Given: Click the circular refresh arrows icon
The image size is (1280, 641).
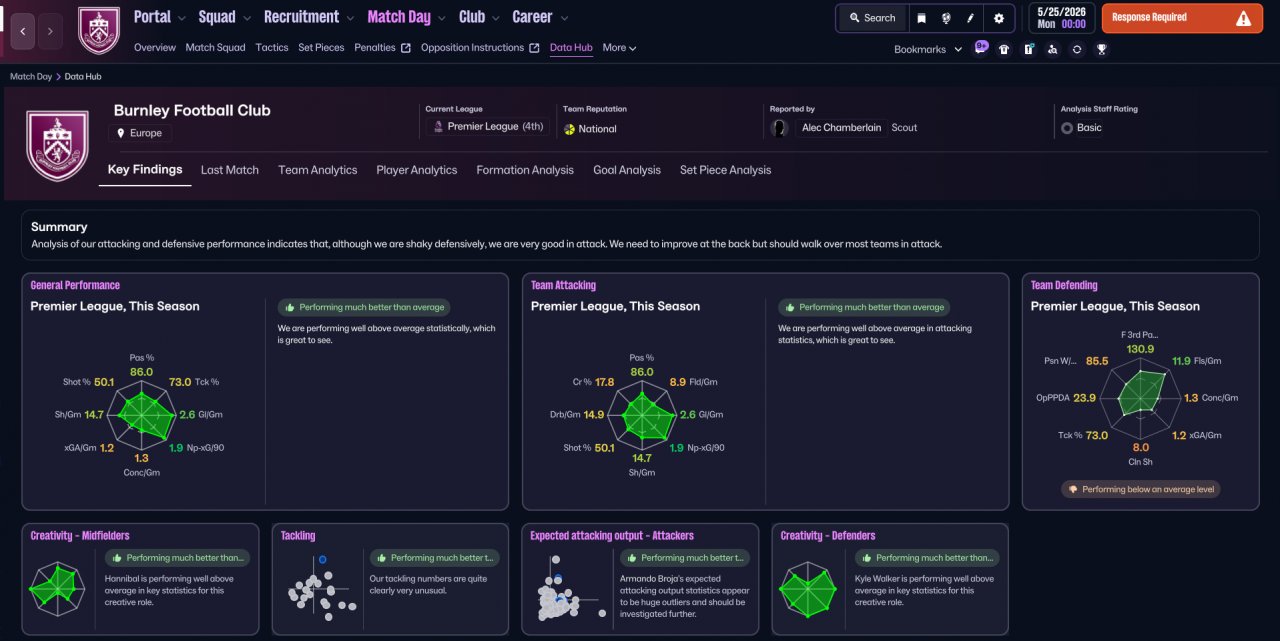Looking at the screenshot, I should (x=1077, y=48).
